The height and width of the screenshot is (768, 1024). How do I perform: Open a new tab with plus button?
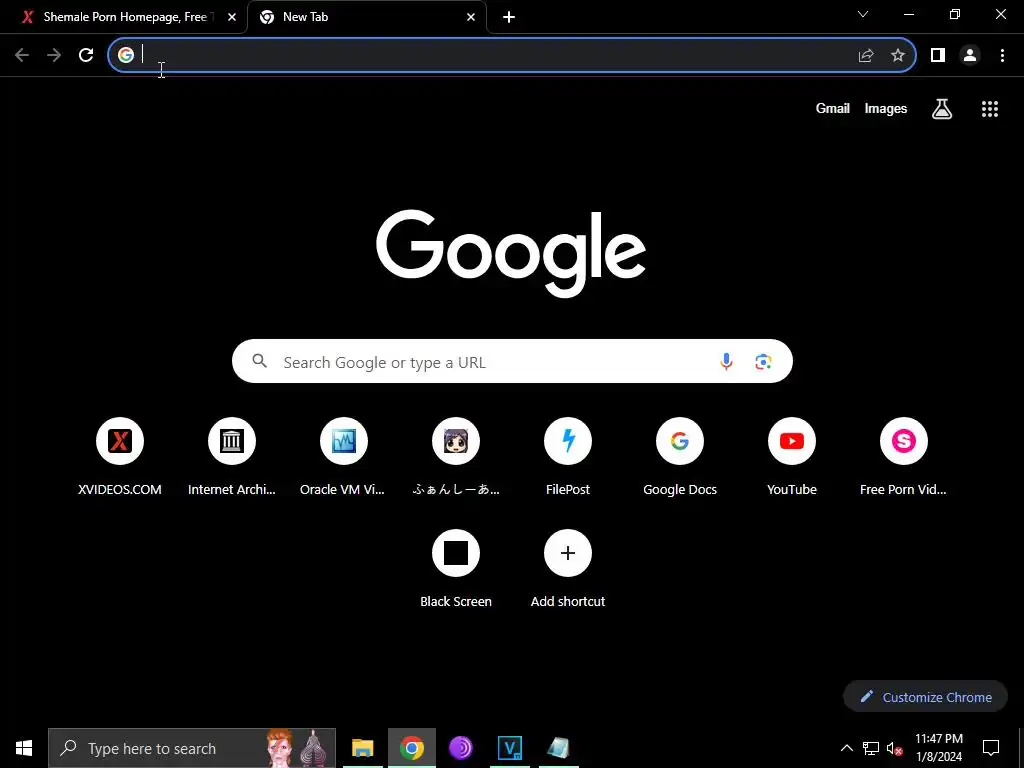(x=509, y=17)
